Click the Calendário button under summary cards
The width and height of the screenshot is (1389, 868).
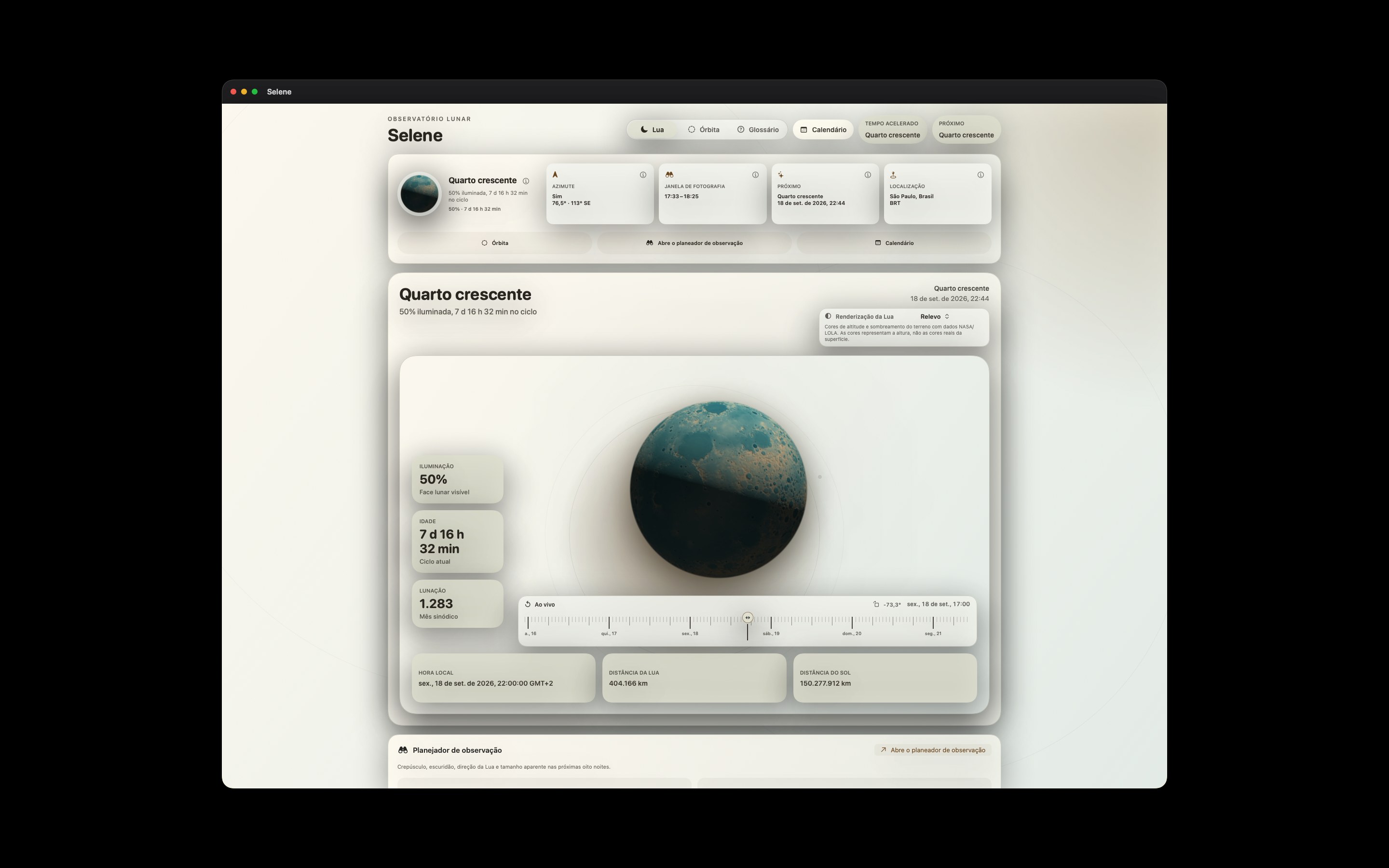point(894,243)
